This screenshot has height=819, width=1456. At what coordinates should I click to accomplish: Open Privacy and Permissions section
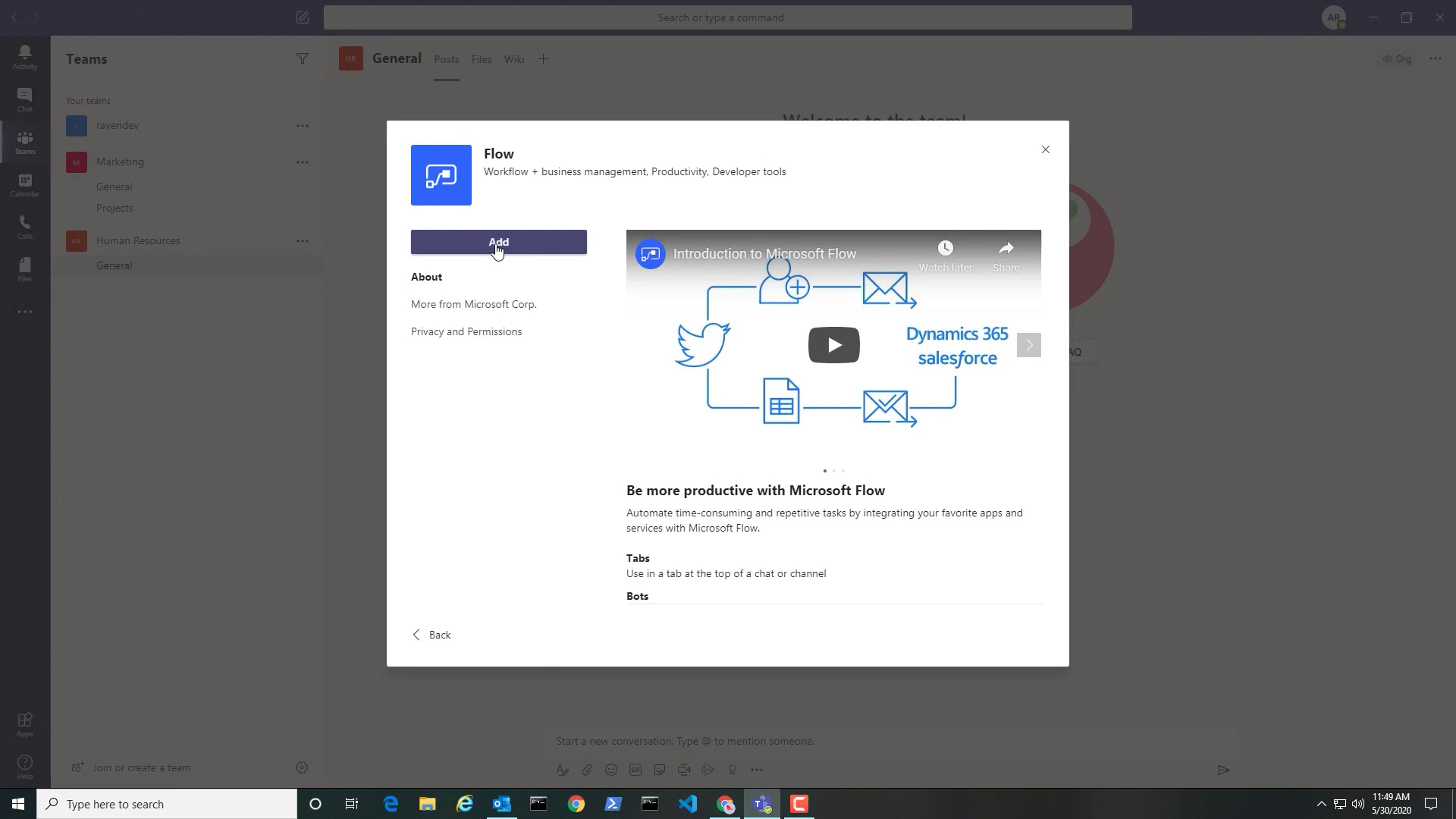pos(466,331)
